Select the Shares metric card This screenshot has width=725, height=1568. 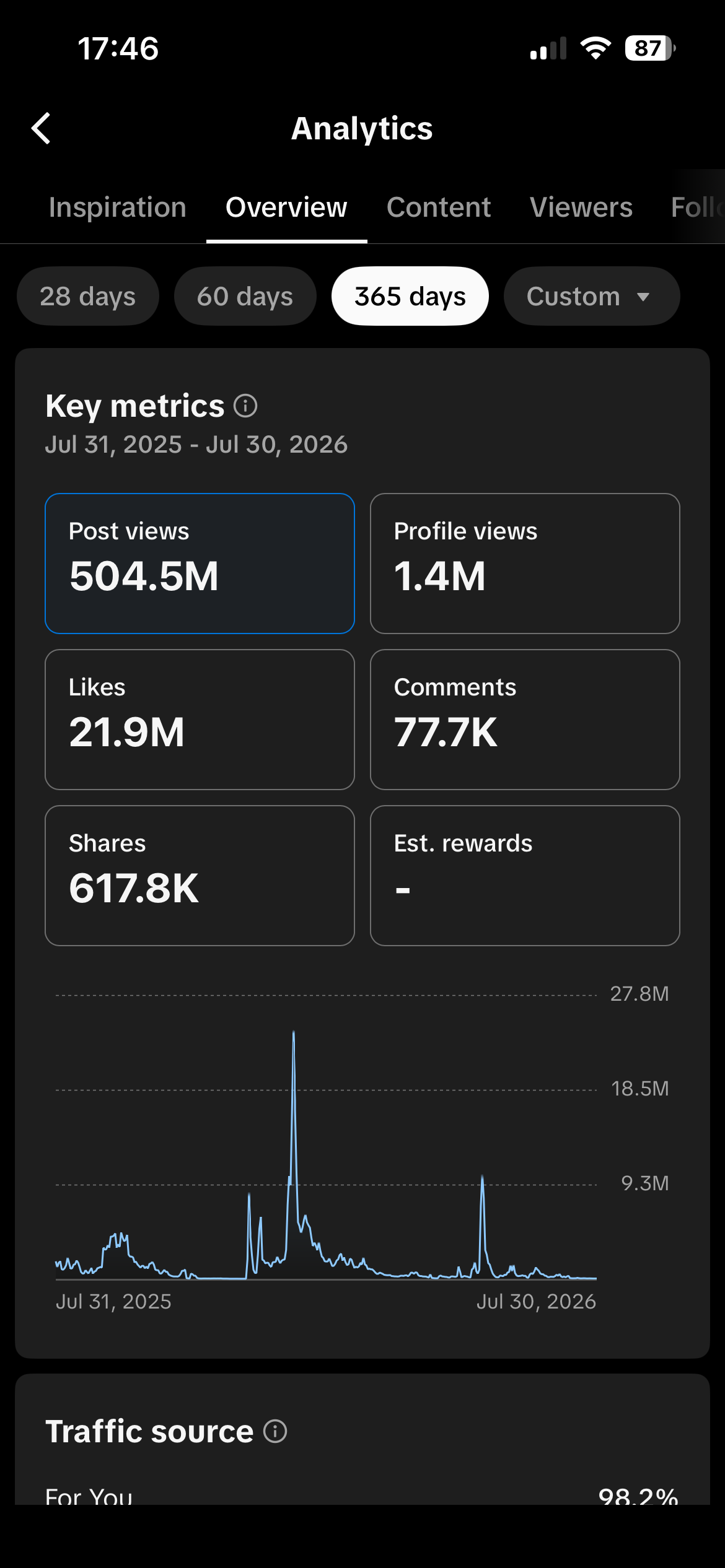click(200, 876)
